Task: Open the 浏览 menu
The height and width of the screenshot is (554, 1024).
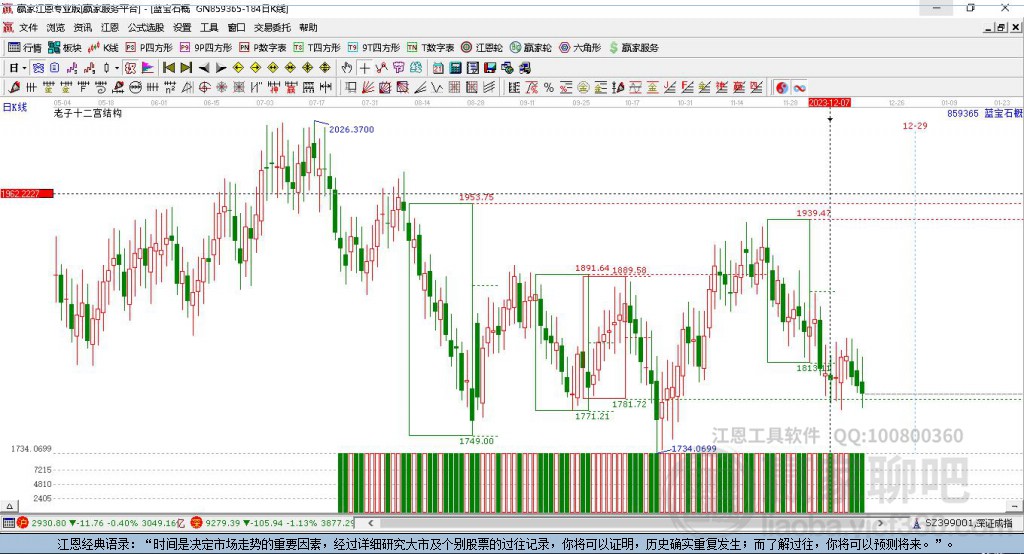Action: (x=56, y=27)
